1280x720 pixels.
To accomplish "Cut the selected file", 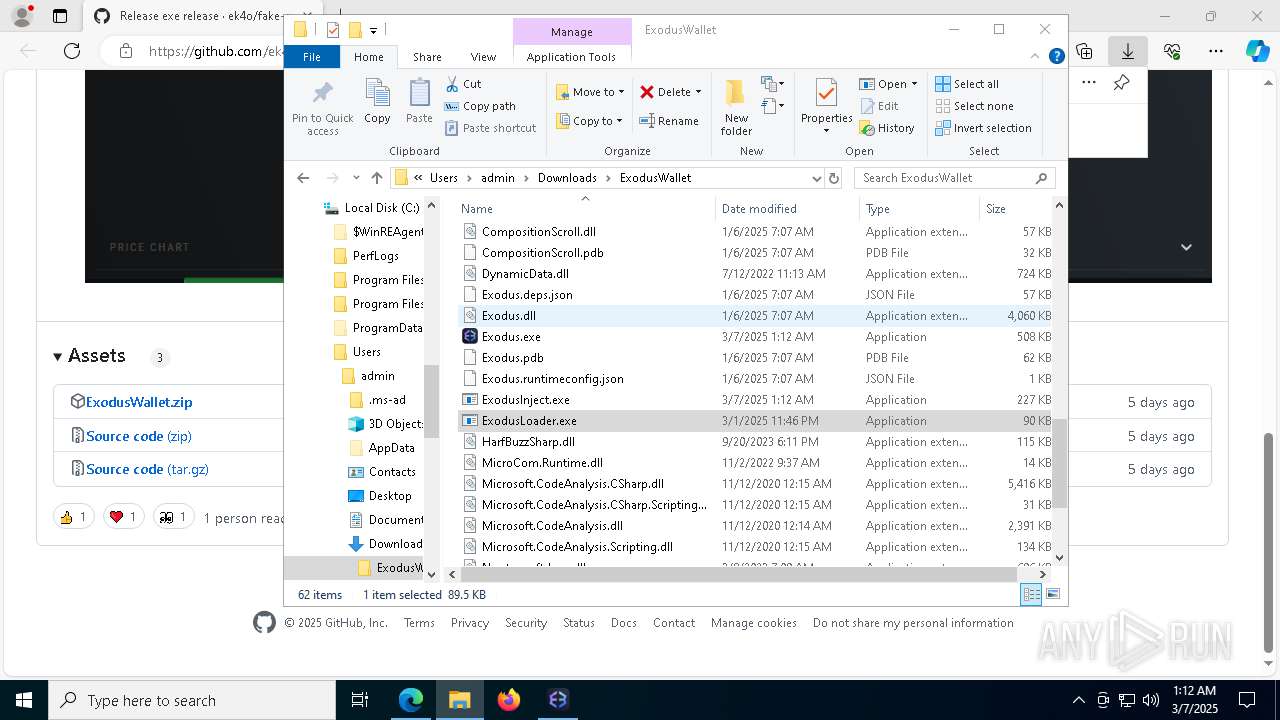I will click(x=463, y=84).
